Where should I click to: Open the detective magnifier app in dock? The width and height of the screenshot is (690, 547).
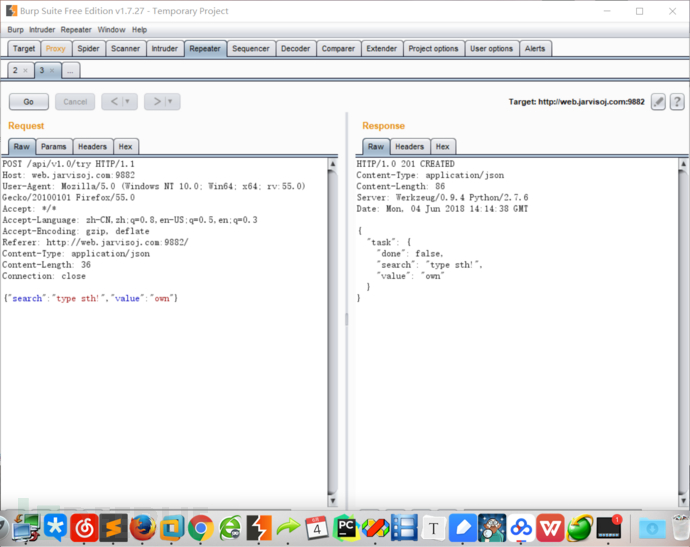click(492, 527)
